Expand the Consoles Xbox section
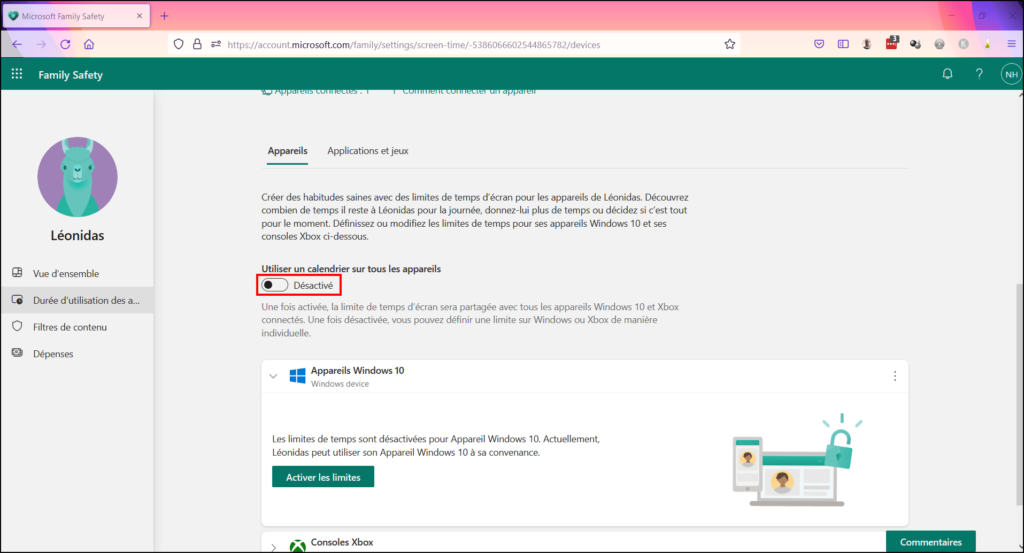 (273, 546)
